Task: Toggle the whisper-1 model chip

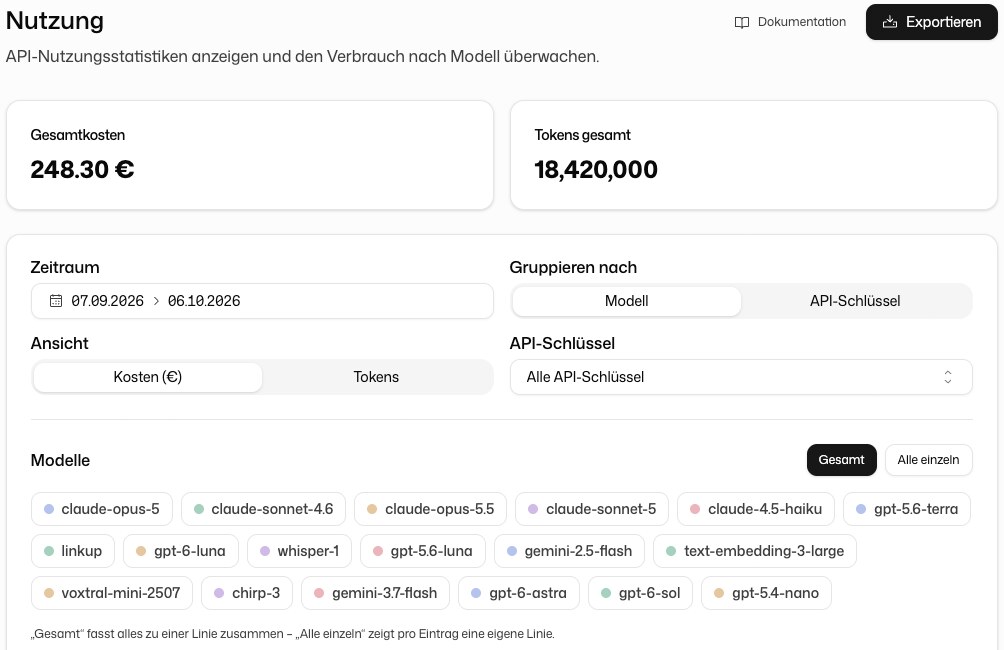Action: coord(300,551)
